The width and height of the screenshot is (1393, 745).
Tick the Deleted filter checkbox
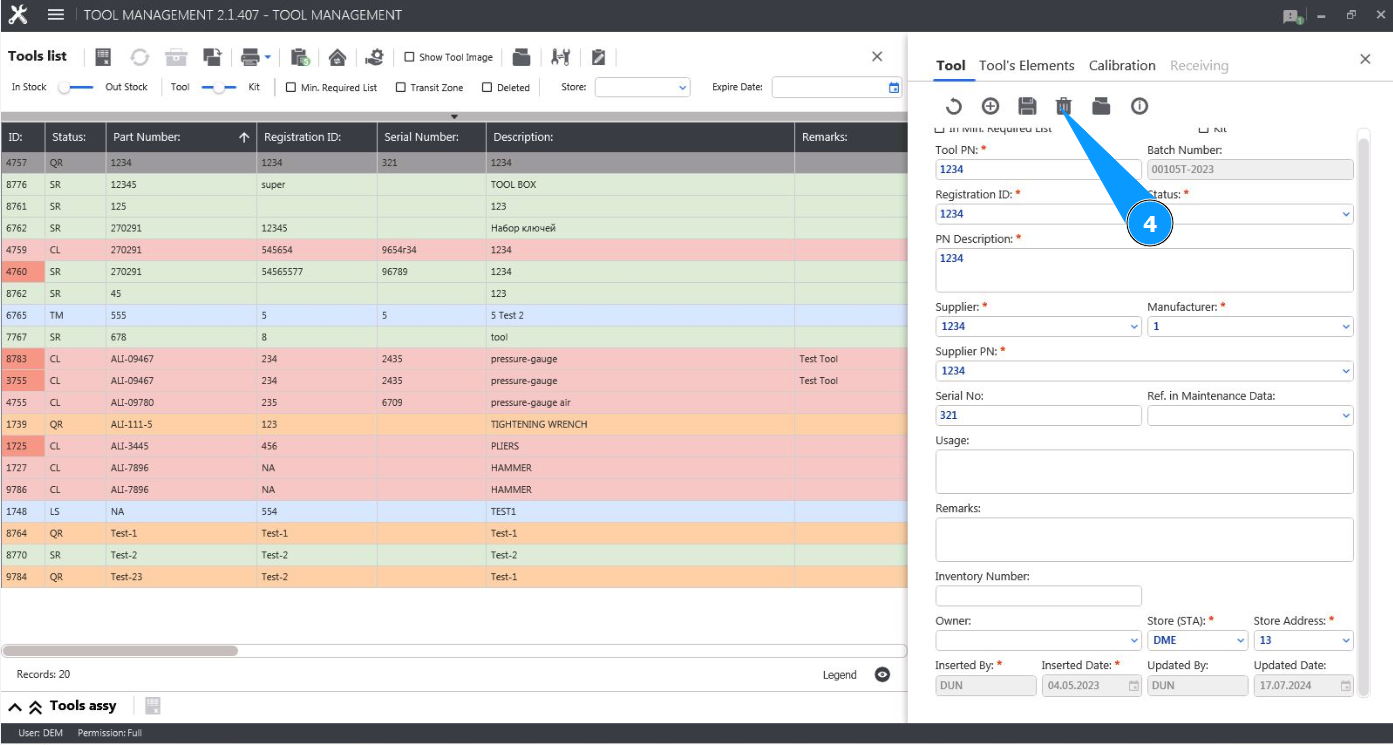[x=487, y=88]
